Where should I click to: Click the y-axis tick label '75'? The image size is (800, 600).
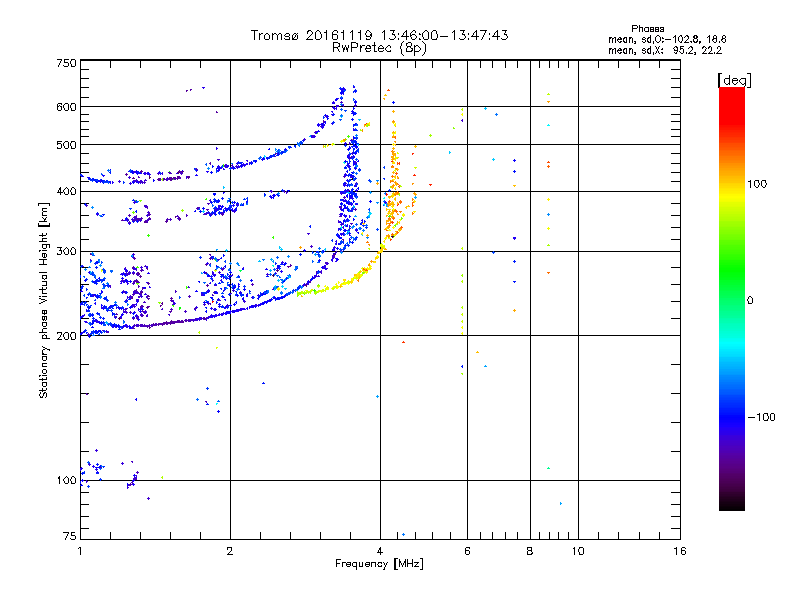pyautogui.click(x=70, y=536)
